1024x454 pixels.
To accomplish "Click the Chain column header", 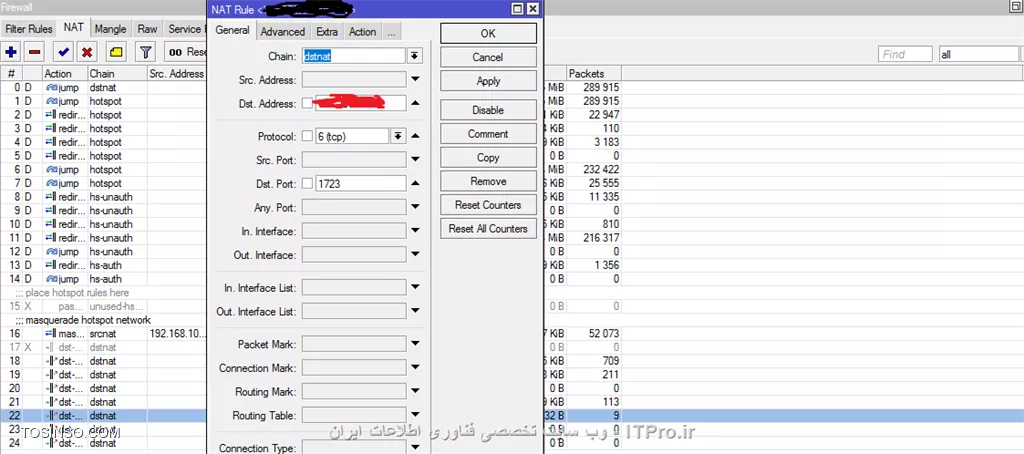I will (x=117, y=74).
